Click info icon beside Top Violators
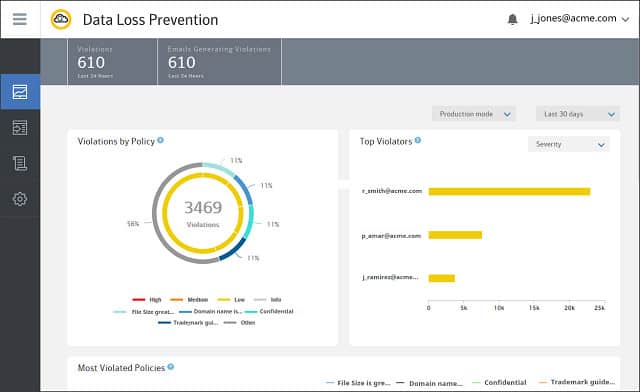 (418, 140)
